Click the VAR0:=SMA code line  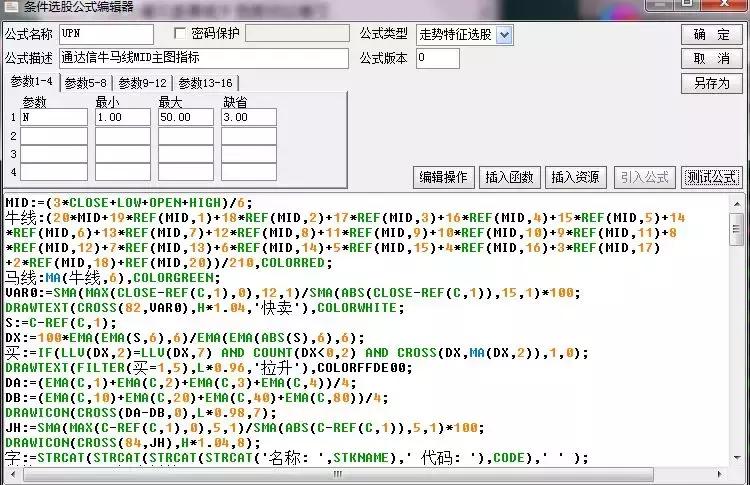pos(293,293)
